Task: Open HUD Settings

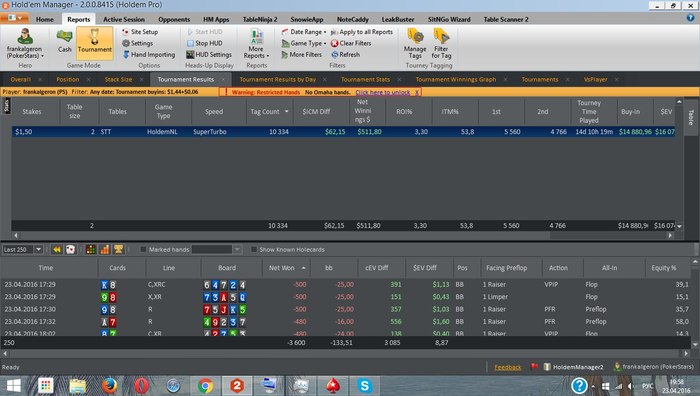Action: click(x=208, y=54)
